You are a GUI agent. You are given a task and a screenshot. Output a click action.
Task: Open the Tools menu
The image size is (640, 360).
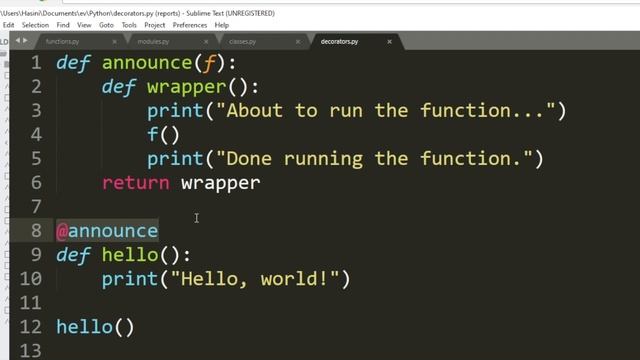[129, 25]
